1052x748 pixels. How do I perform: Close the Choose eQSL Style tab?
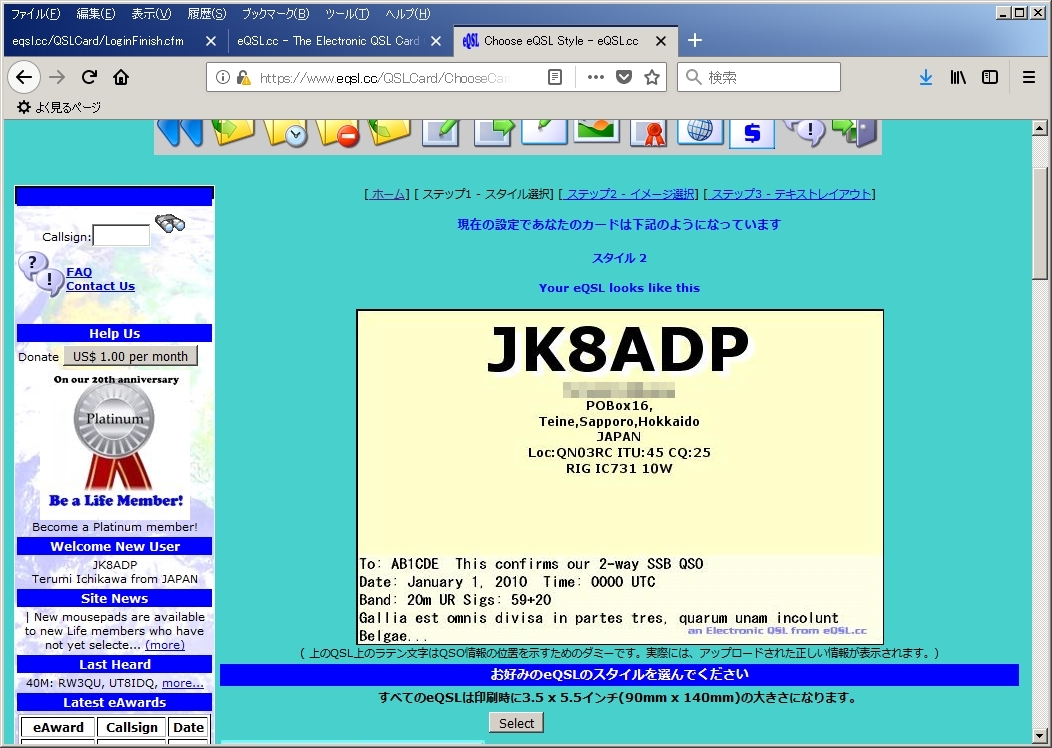(661, 41)
